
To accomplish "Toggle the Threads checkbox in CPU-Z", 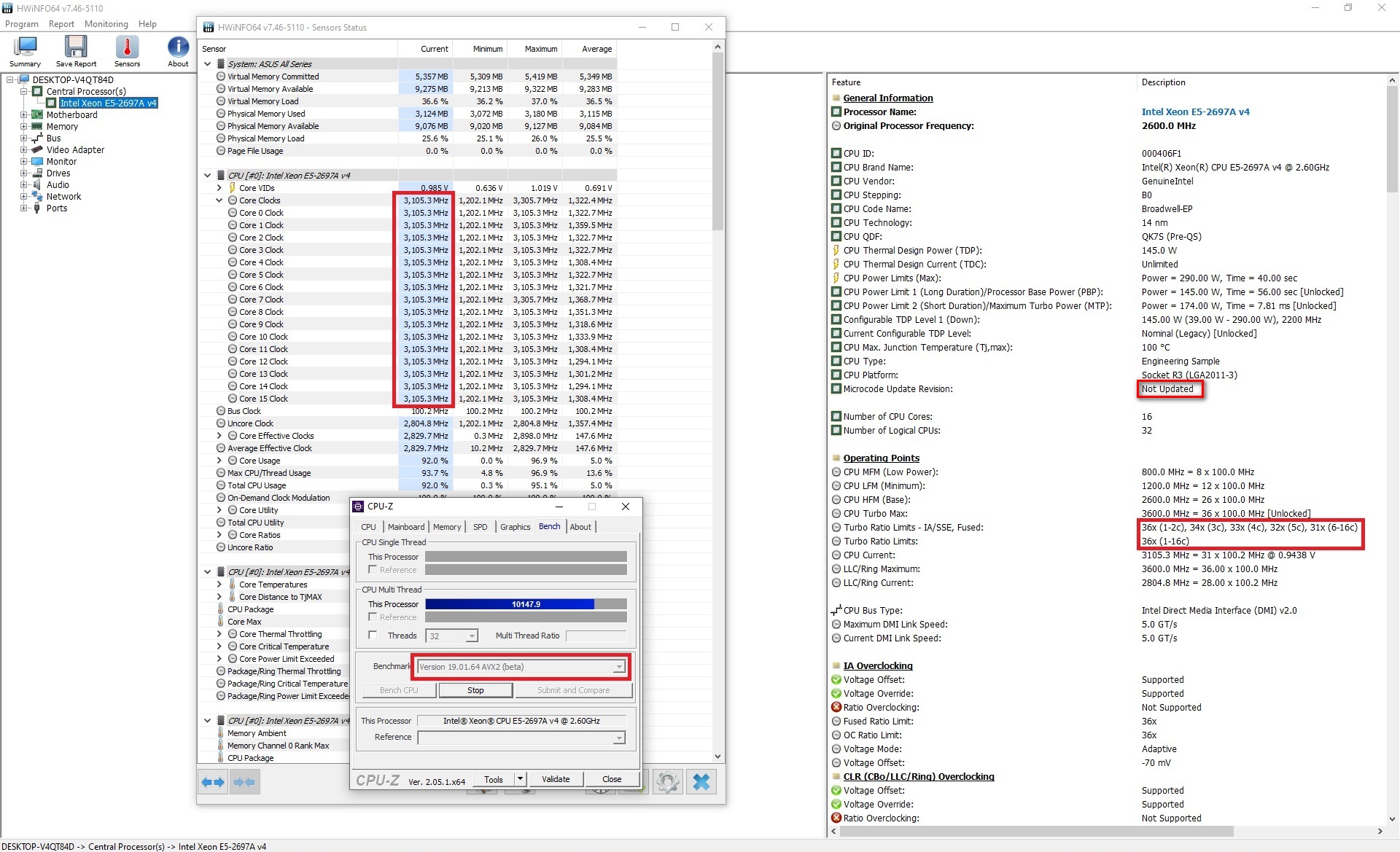I will tap(373, 636).
